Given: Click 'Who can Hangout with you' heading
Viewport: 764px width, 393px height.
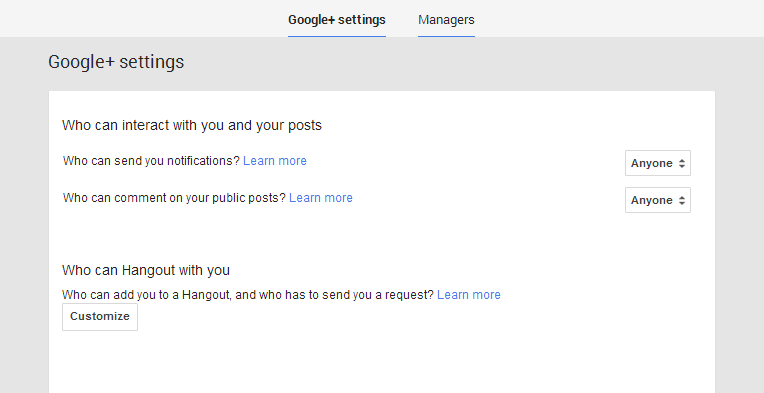Looking at the screenshot, I should click(x=146, y=270).
